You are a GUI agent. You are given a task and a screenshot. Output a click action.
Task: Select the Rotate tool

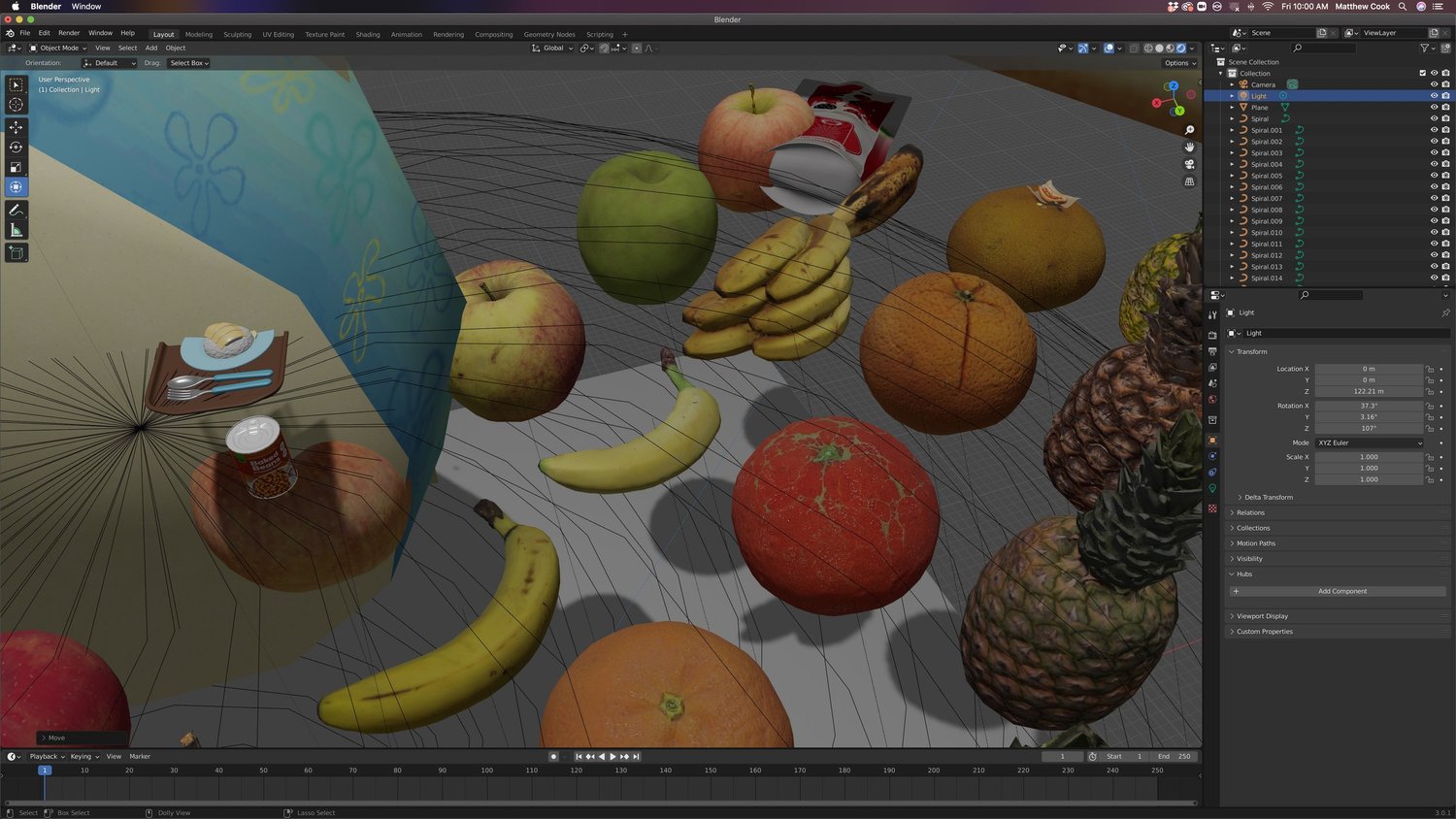(x=17, y=147)
